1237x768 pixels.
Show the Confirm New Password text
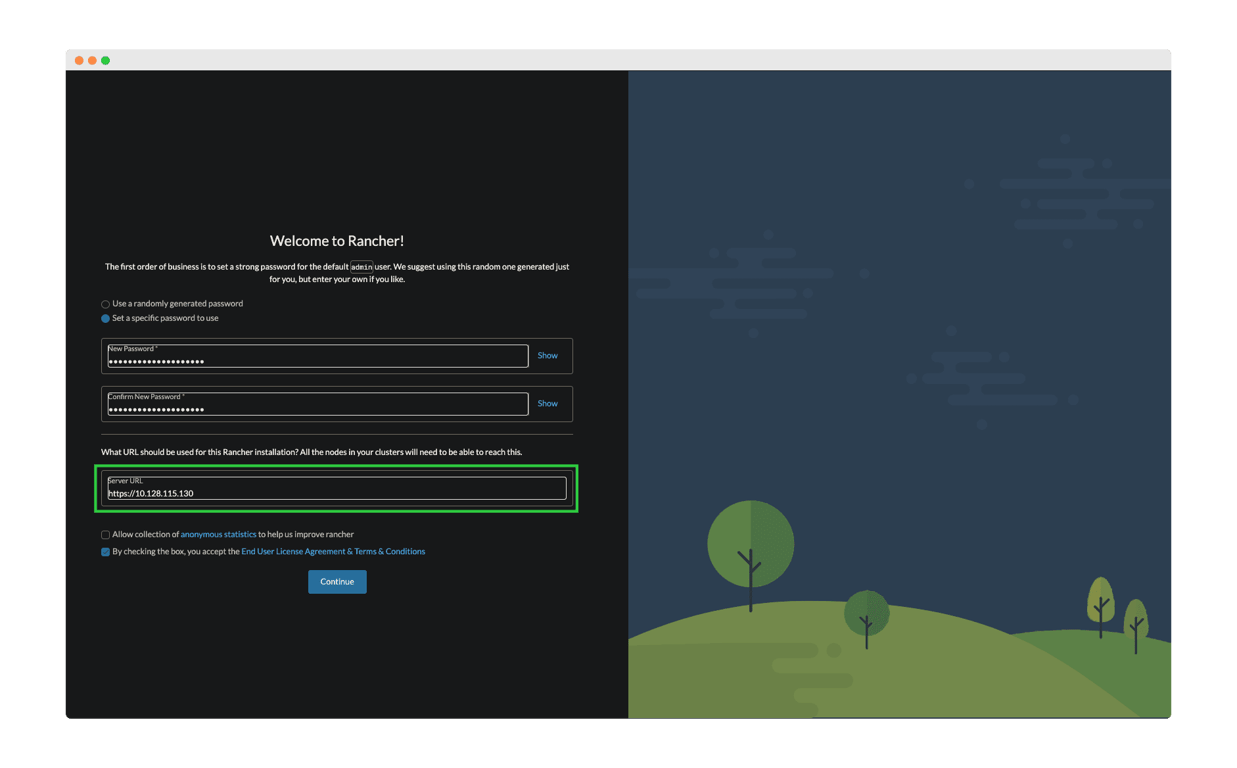[548, 404]
